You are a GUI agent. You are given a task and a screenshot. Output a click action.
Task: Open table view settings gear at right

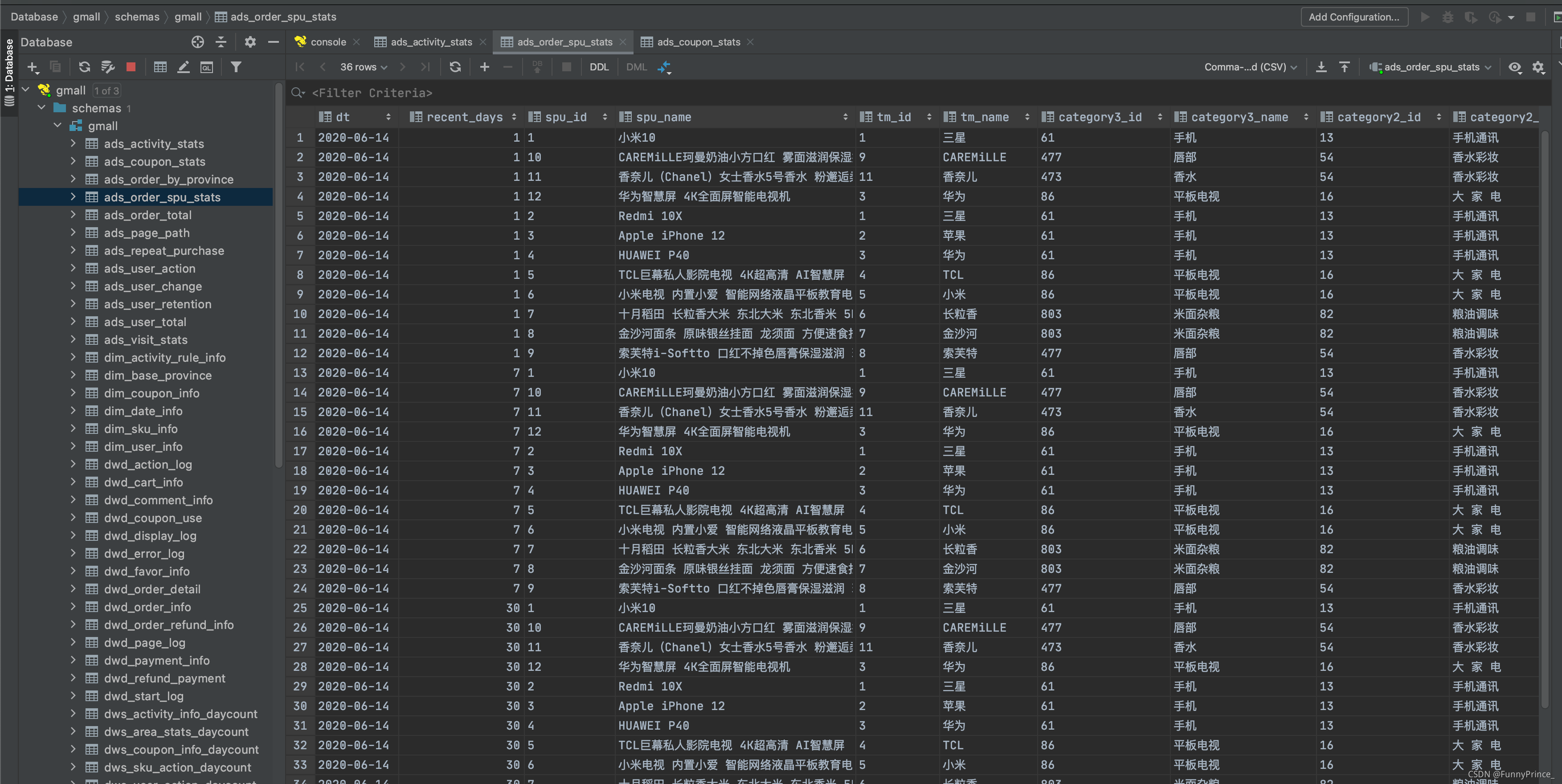click(1538, 67)
